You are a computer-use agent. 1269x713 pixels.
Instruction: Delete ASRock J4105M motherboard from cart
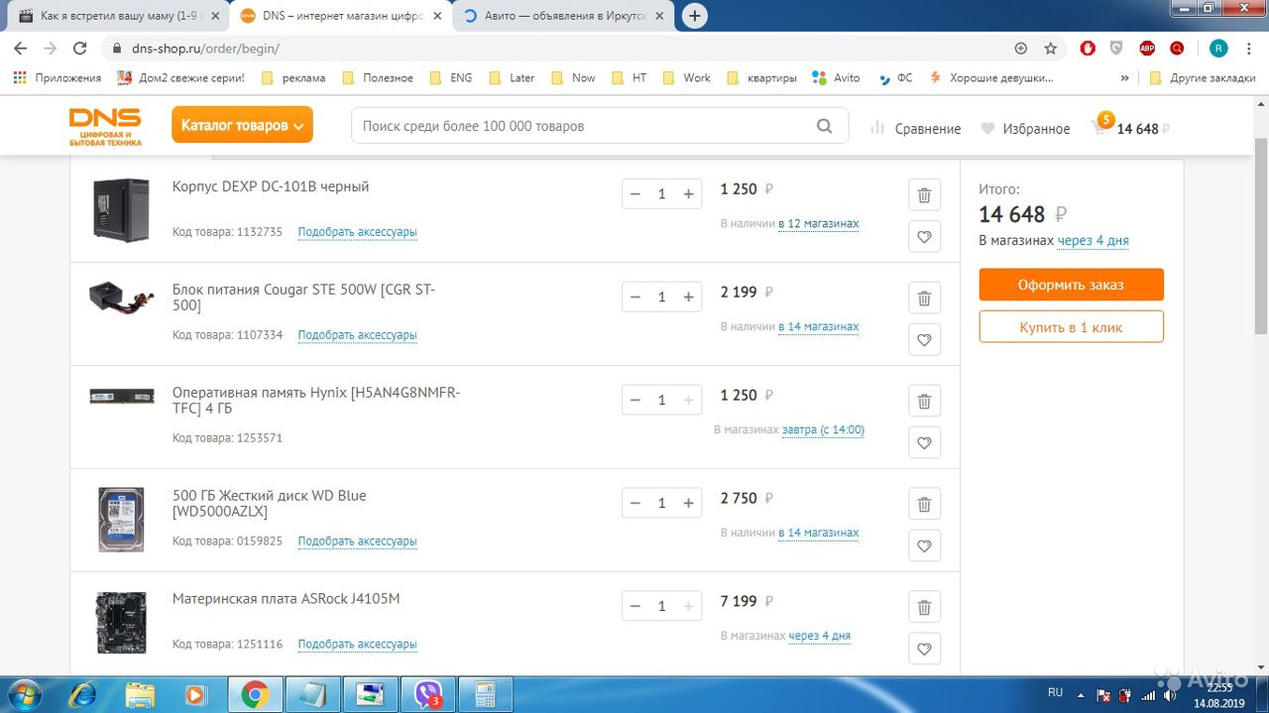(924, 607)
